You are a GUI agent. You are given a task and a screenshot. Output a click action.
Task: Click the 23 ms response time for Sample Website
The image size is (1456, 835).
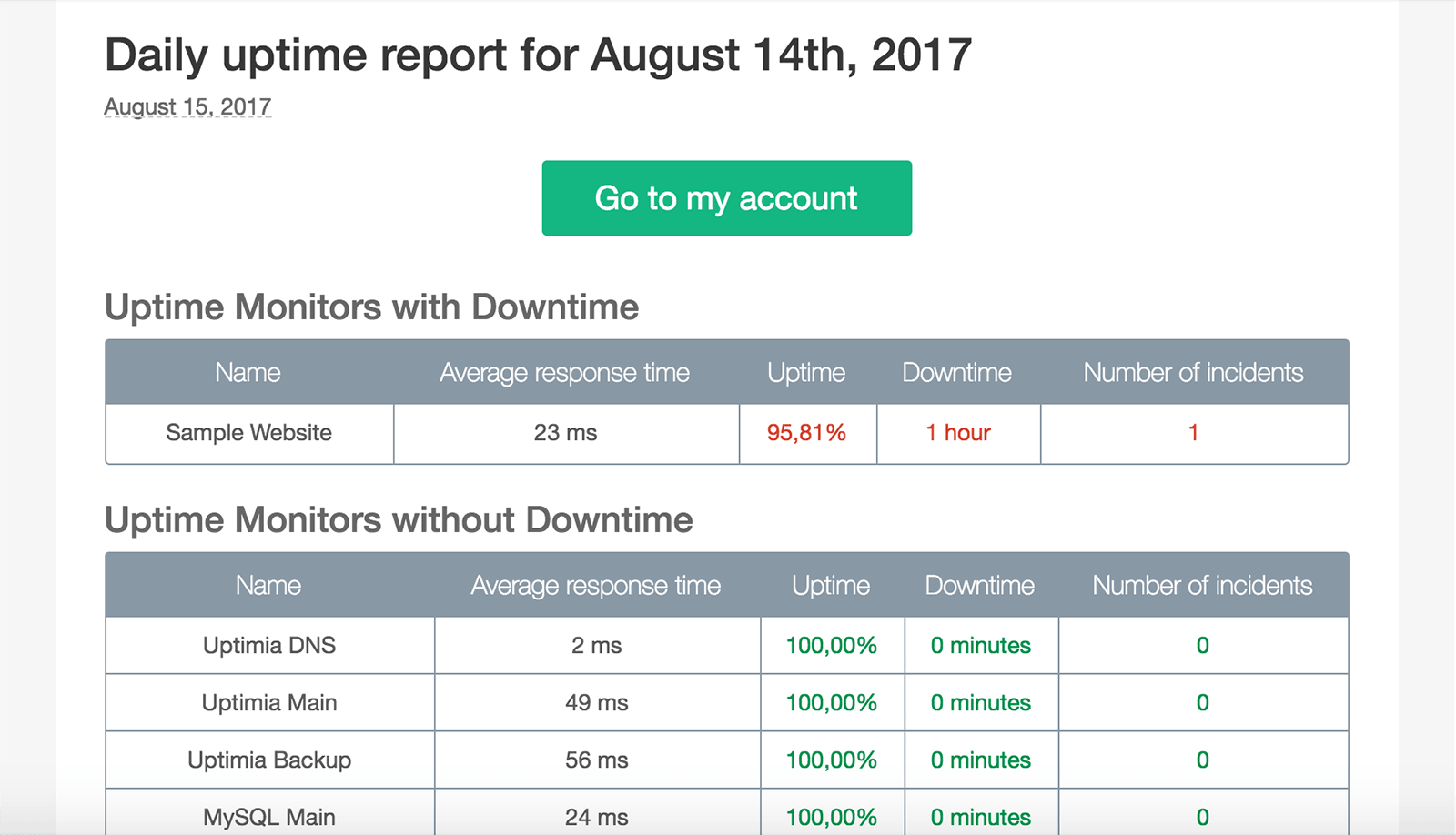pyautogui.click(x=565, y=433)
